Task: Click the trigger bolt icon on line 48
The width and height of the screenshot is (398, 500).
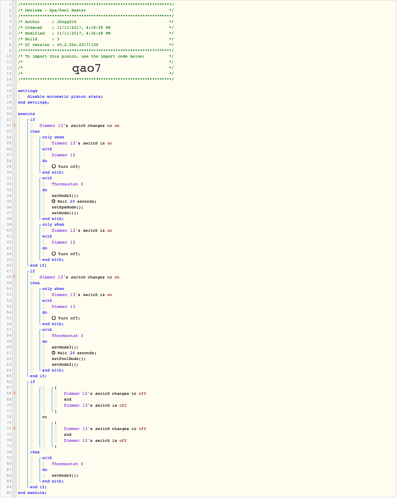Action: pos(14,277)
